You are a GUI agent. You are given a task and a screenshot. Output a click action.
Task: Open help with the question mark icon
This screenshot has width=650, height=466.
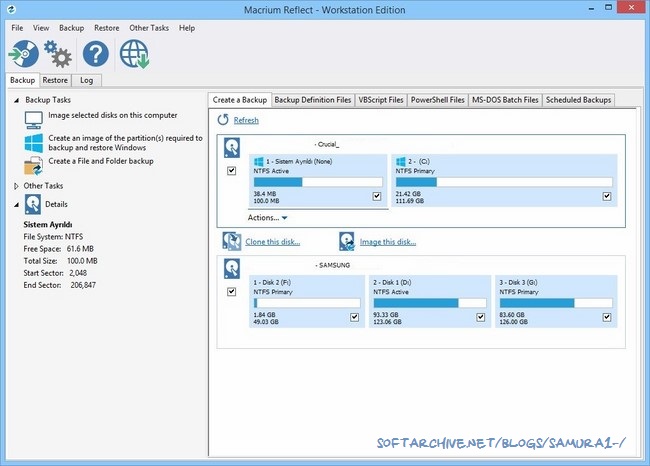click(x=95, y=54)
